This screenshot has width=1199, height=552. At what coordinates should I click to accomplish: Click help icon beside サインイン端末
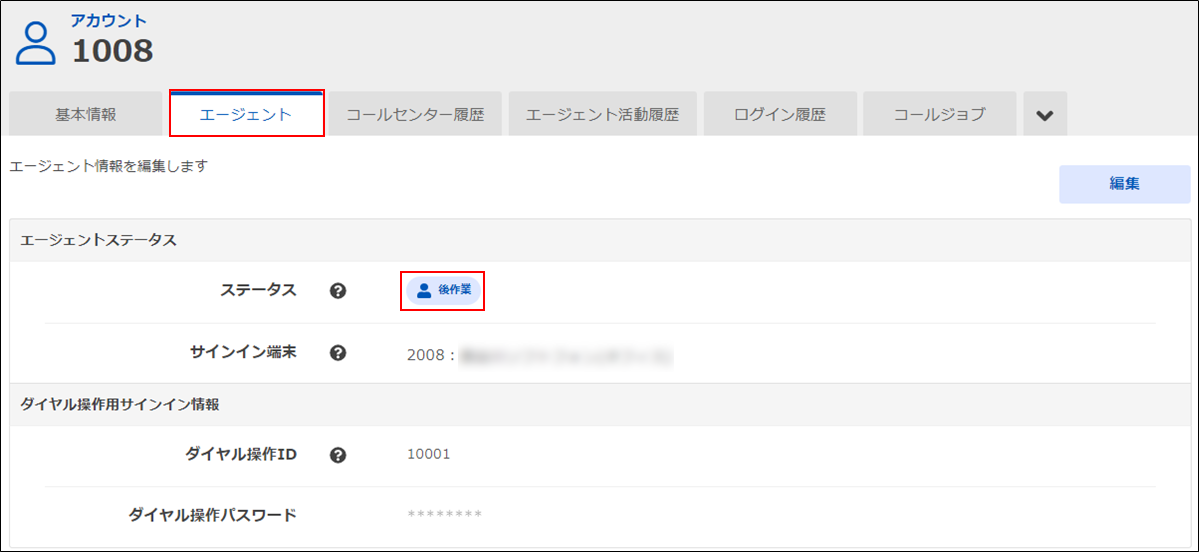(x=338, y=353)
